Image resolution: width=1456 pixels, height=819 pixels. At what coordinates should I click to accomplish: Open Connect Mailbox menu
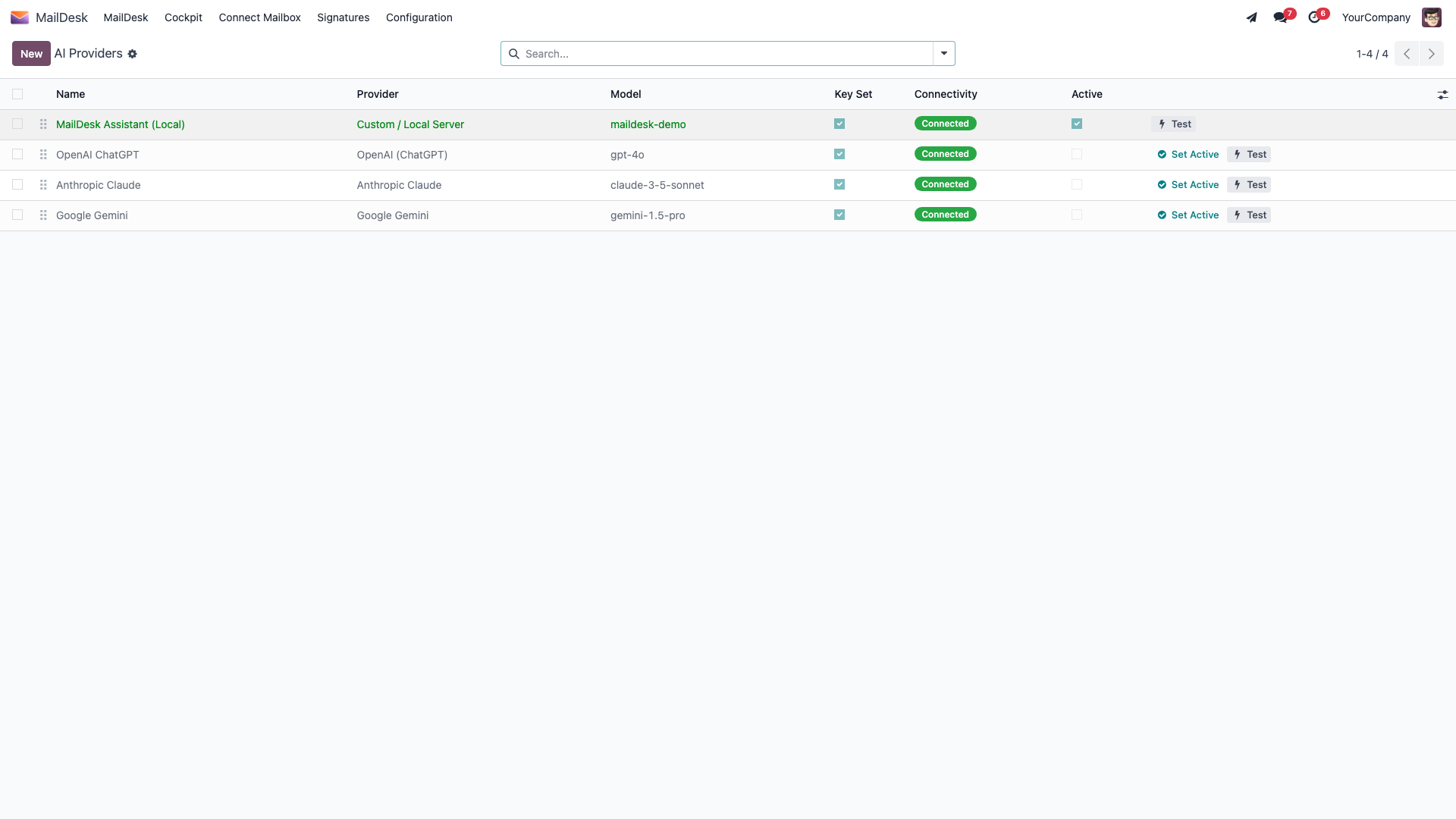coord(260,17)
